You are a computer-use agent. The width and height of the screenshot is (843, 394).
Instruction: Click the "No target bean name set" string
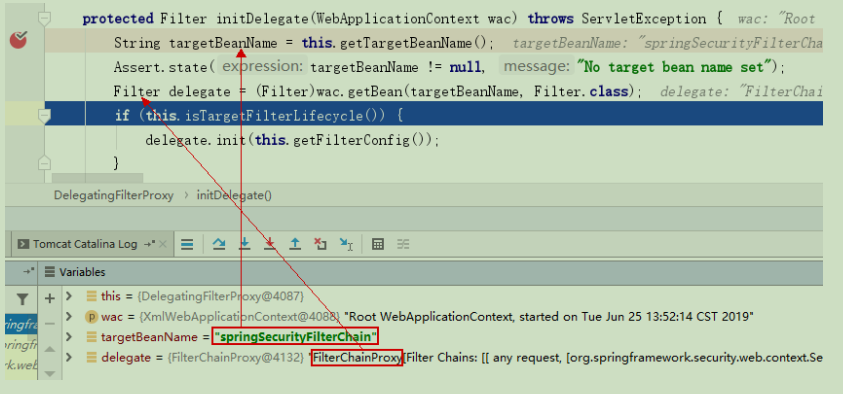click(x=674, y=68)
